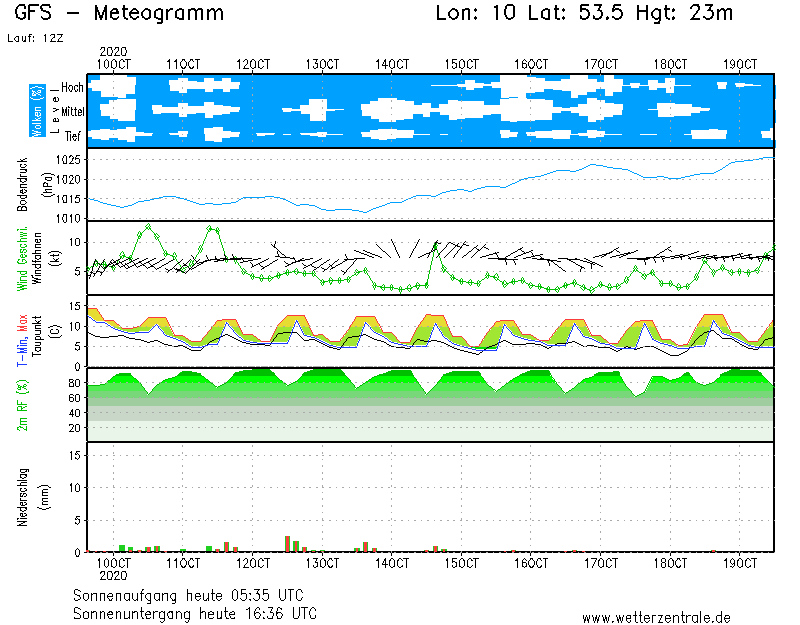Click the "(kt)" wind unit label
This screenshot has height=625, width=800.
pyautogui.click(x=55, y=259)
